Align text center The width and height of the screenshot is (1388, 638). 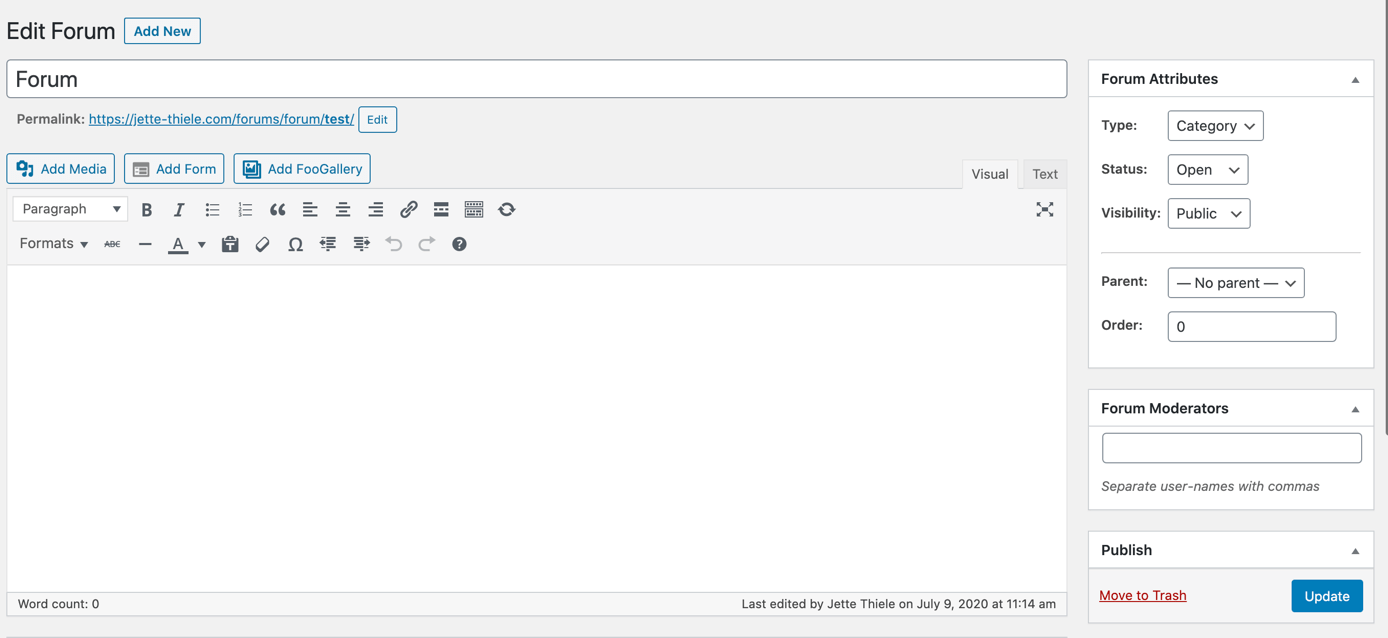tap(343, 210)
